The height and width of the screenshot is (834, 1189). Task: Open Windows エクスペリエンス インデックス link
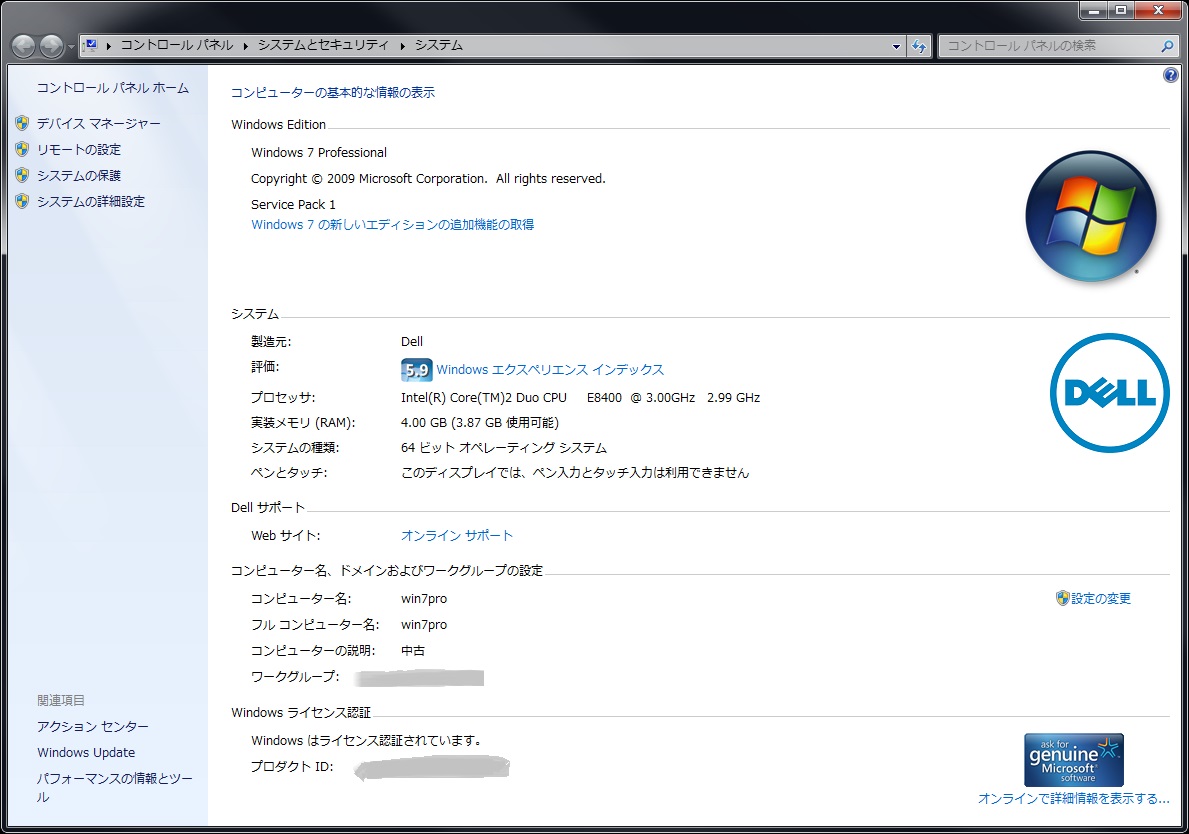[550, 369]
